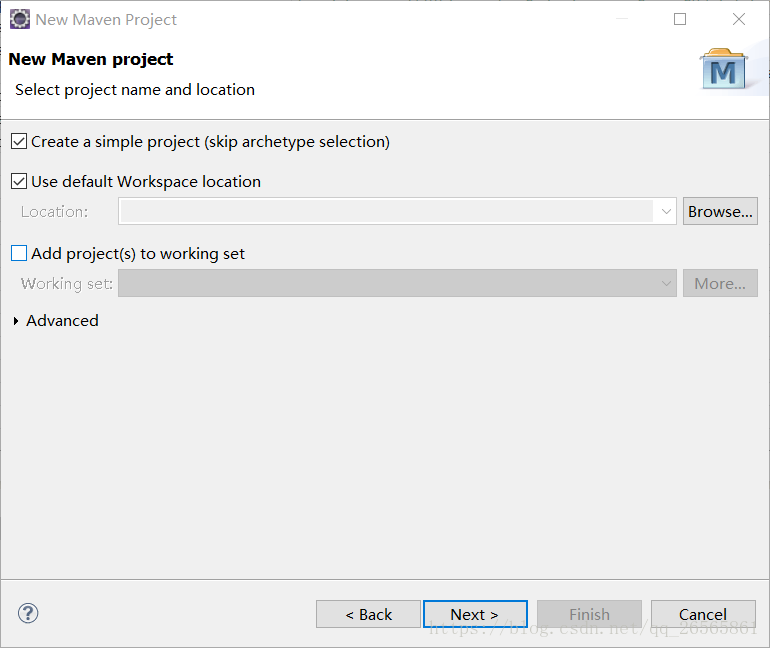Open the Working set dropdown arrow
This screenshot has width=770, height=648.
click(666, 283)
